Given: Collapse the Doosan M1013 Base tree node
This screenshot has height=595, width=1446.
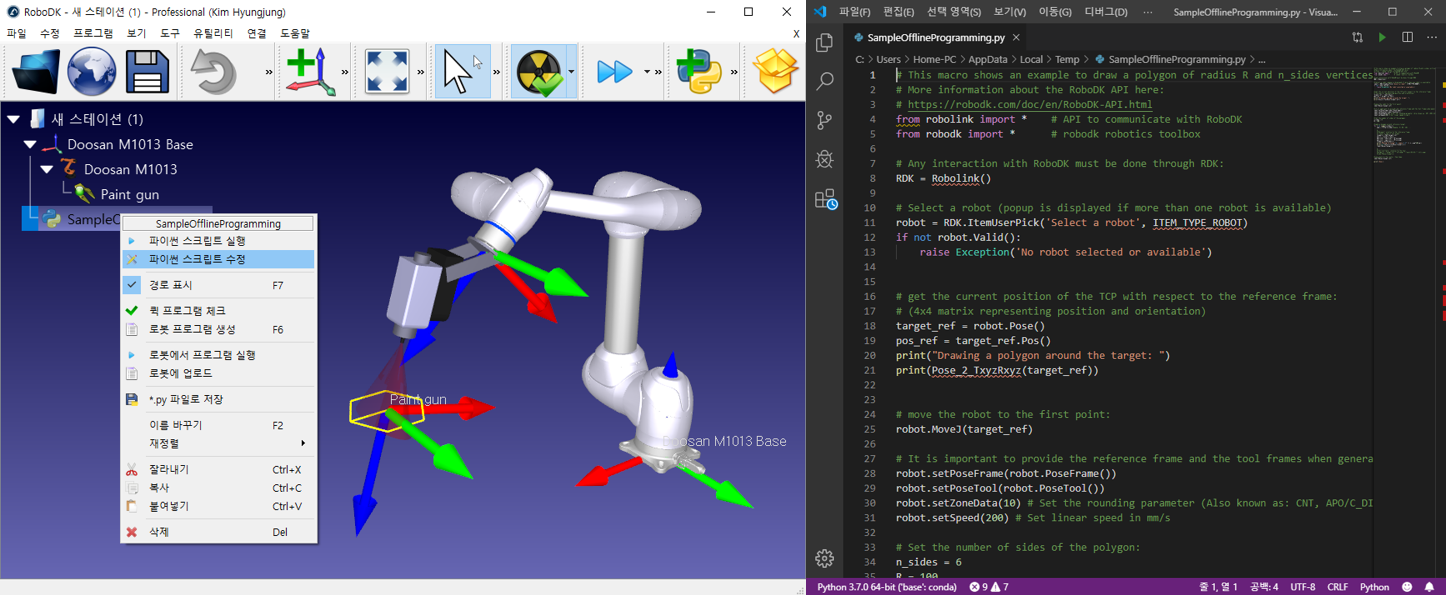Looking at the screenshot, I should coord(30,145).
